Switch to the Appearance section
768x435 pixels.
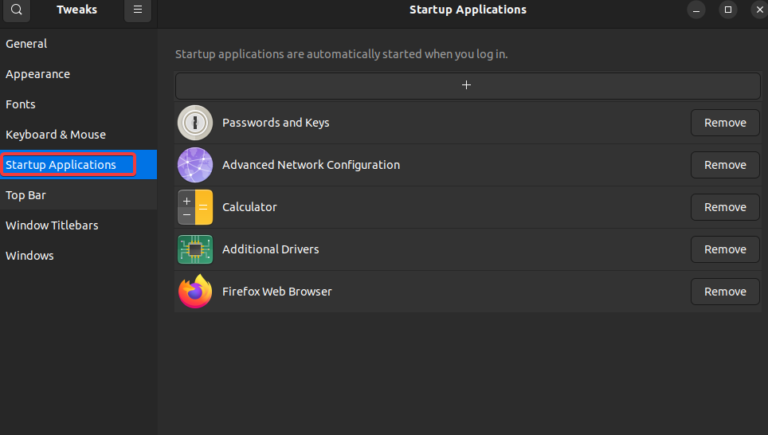[x=38, y=74]
